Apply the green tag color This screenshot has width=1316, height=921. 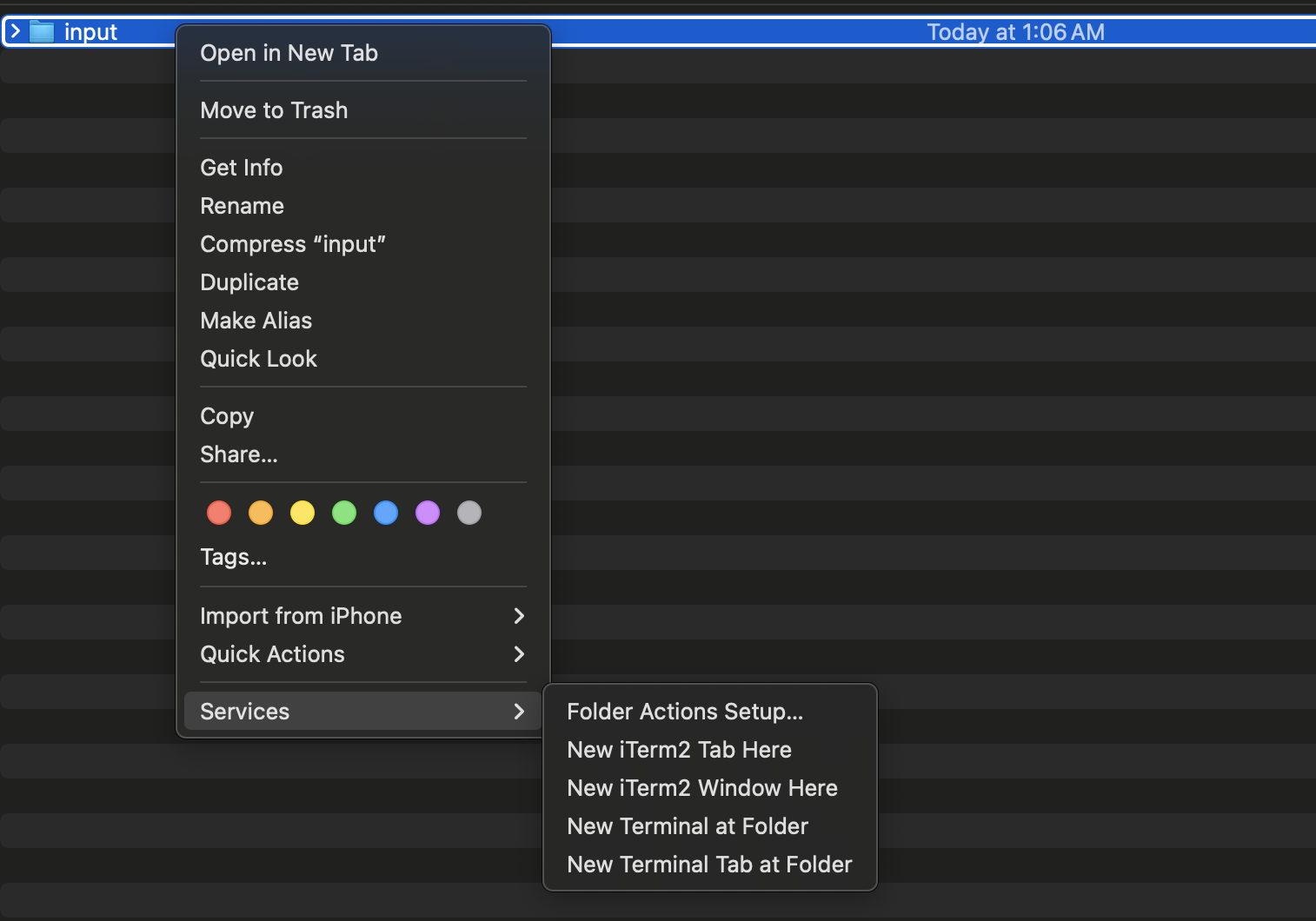pyautogui.click(x=344, y=513)
